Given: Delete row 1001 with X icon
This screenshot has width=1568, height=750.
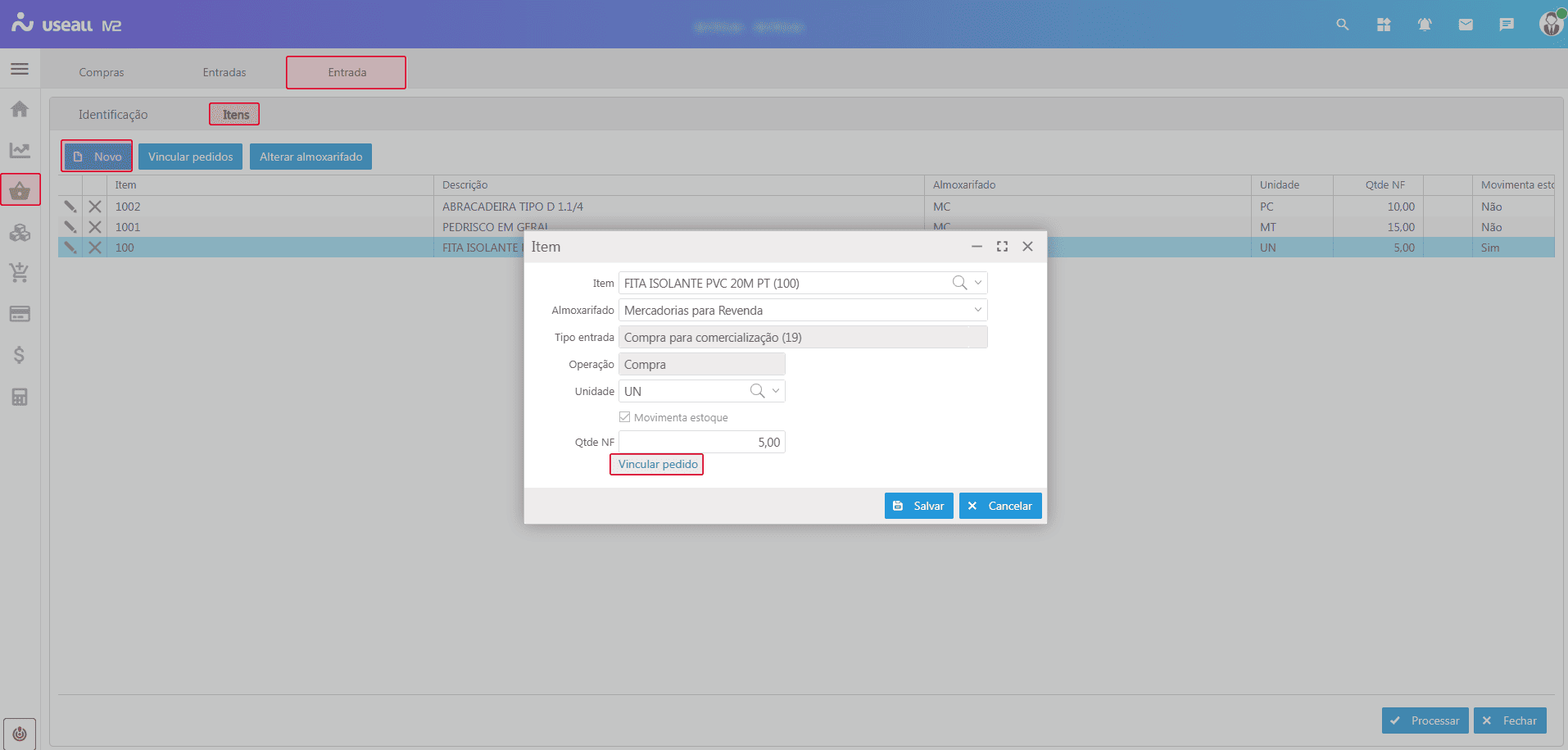Looking at the screenshot, I should click(x=95, y=227).
